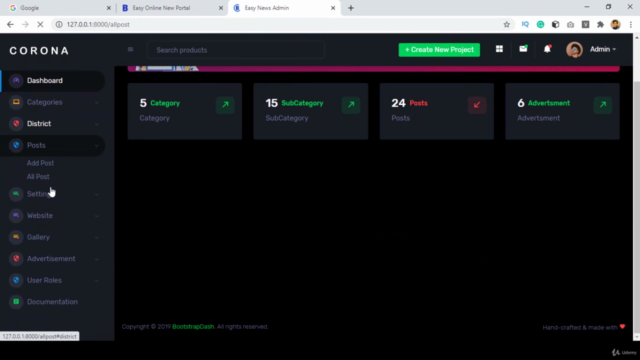
Task: Click the Dashboard speedometer icon
Action: coord(16,80)
